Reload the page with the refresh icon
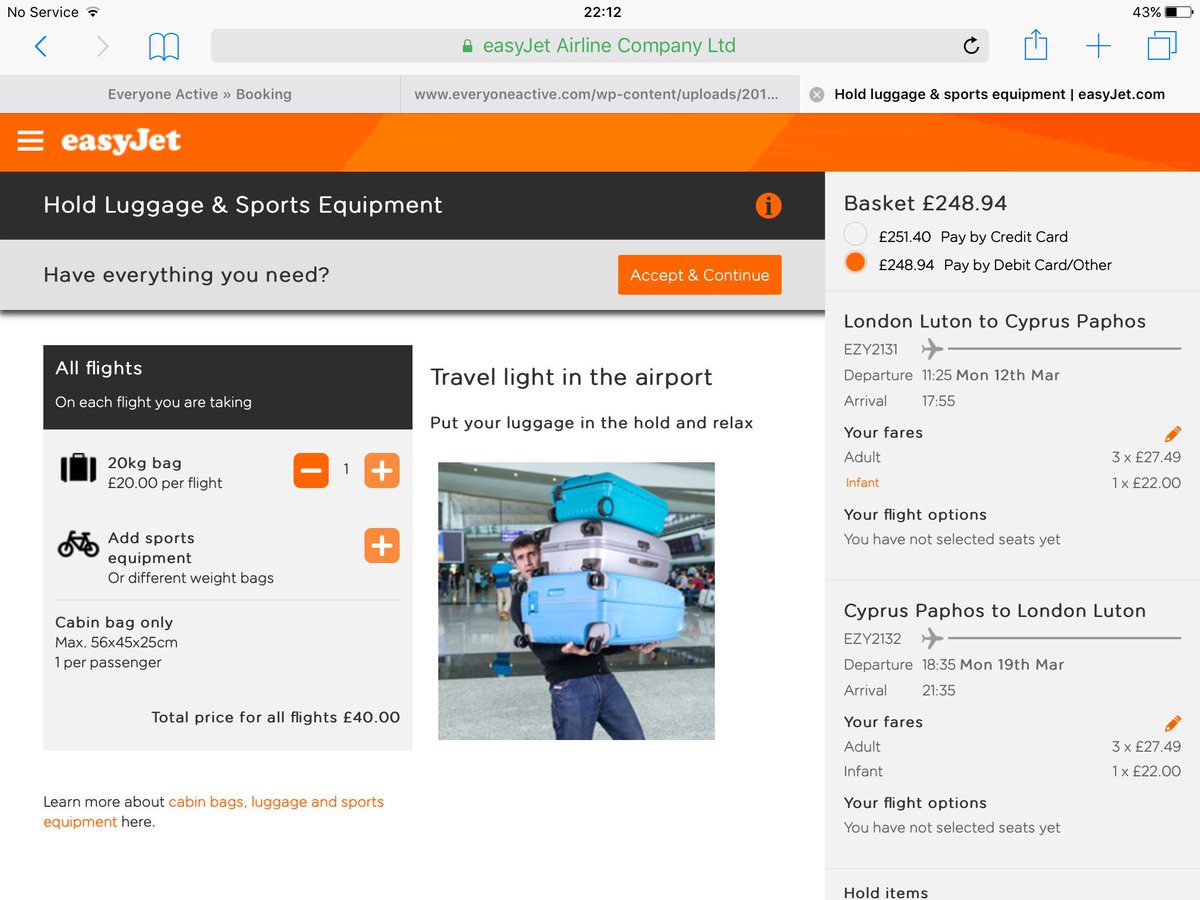This screenshot has height=900, width=1200. [x=970, y=46]
